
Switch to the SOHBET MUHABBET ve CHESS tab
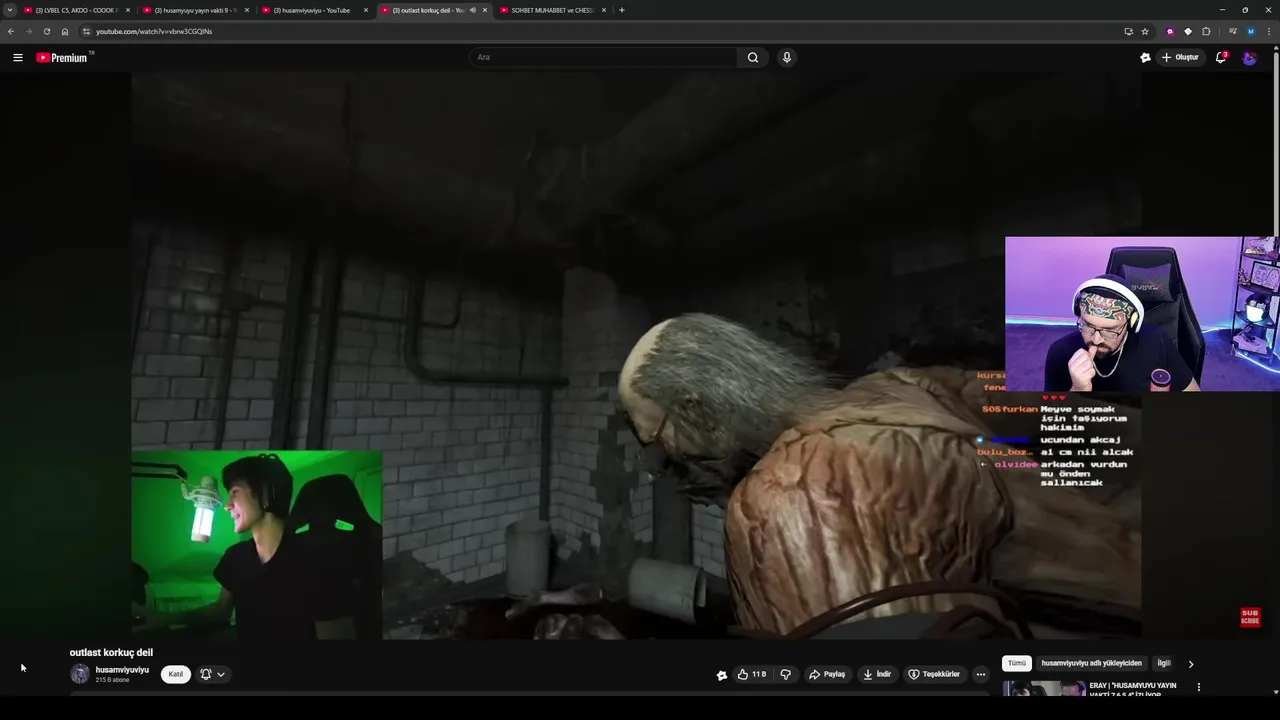[x=552, y=10]
